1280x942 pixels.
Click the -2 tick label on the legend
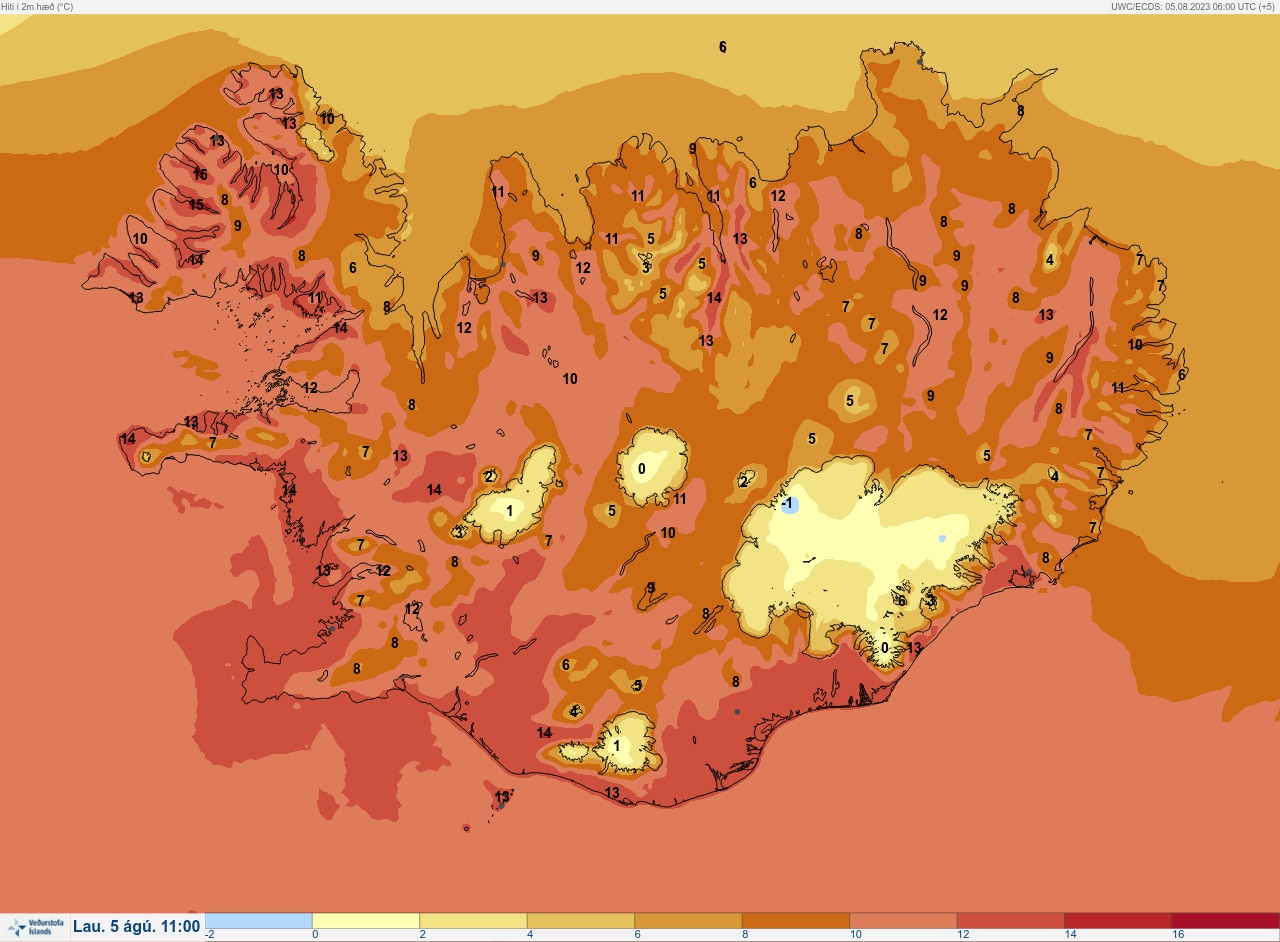point(210,934)
